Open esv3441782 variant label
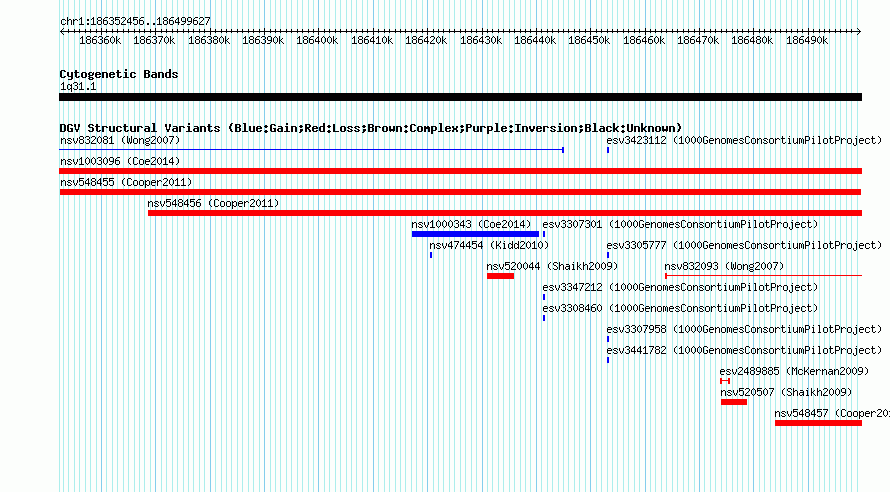 744,350
